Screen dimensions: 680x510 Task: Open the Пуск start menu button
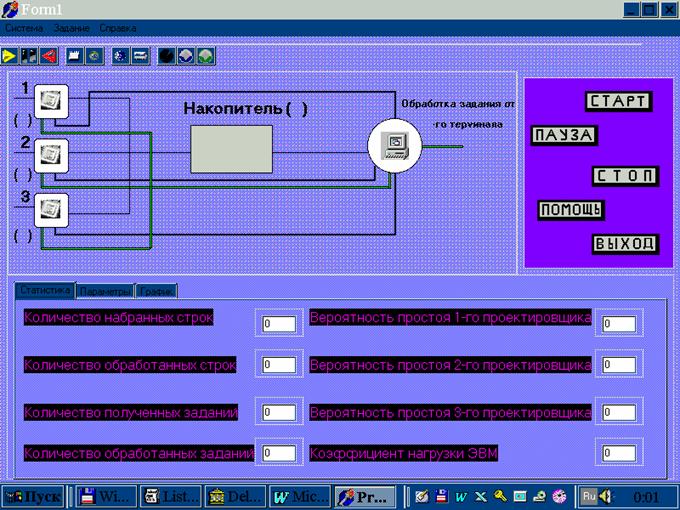36,496
